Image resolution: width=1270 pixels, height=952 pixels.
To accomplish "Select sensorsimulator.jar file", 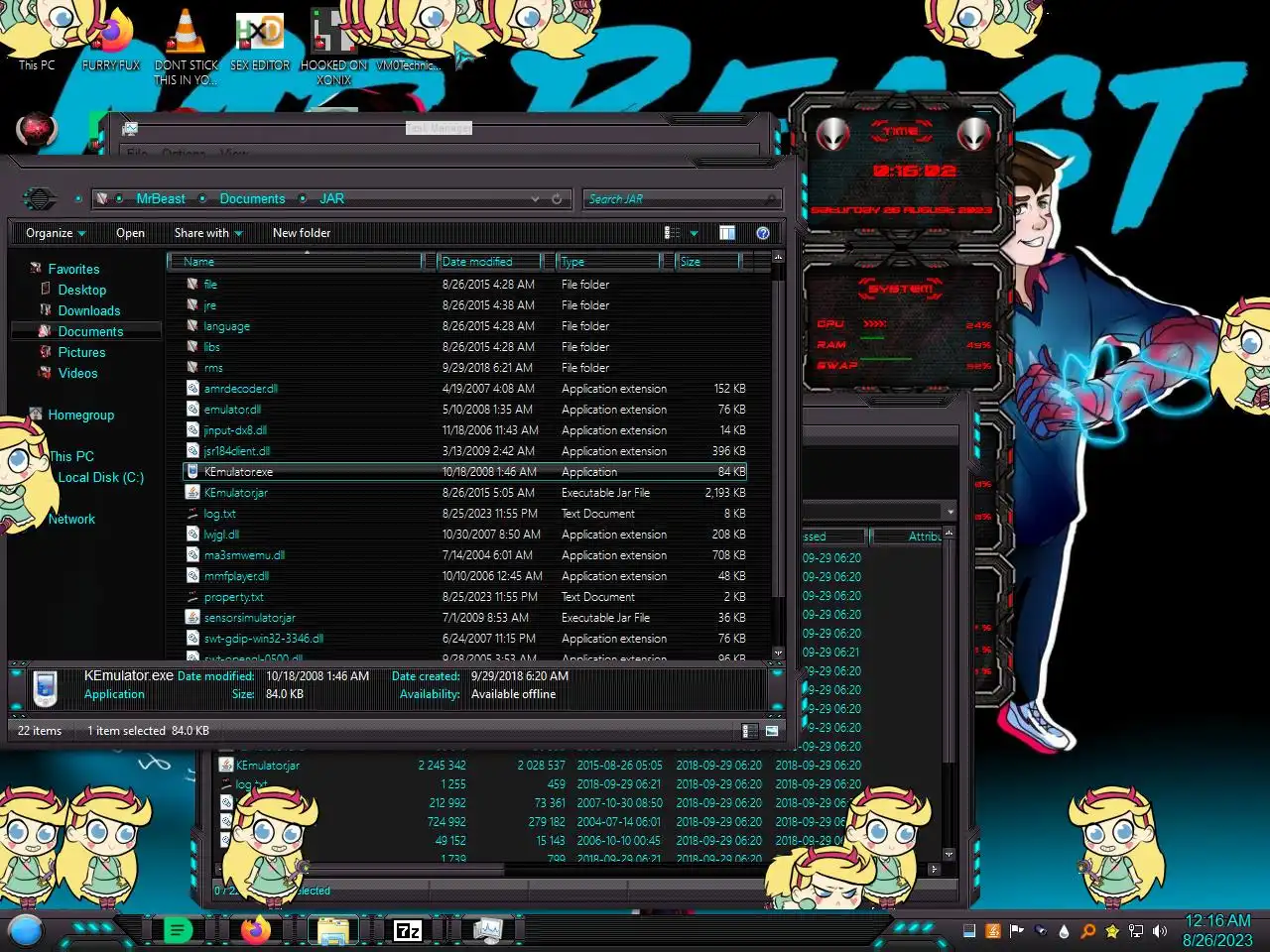I will tap(466, 618).
